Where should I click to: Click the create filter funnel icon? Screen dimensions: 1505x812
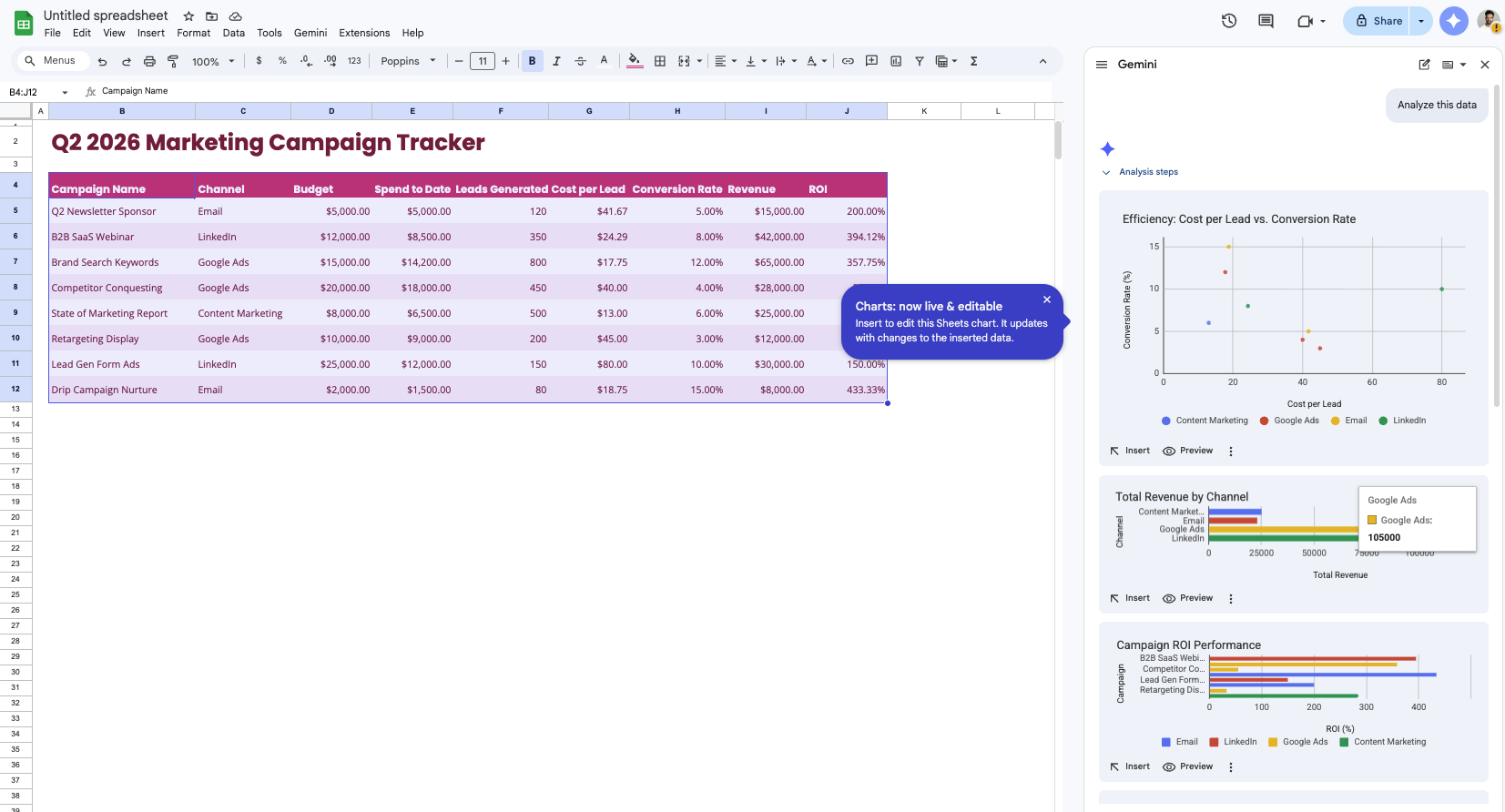coord(920,61)
